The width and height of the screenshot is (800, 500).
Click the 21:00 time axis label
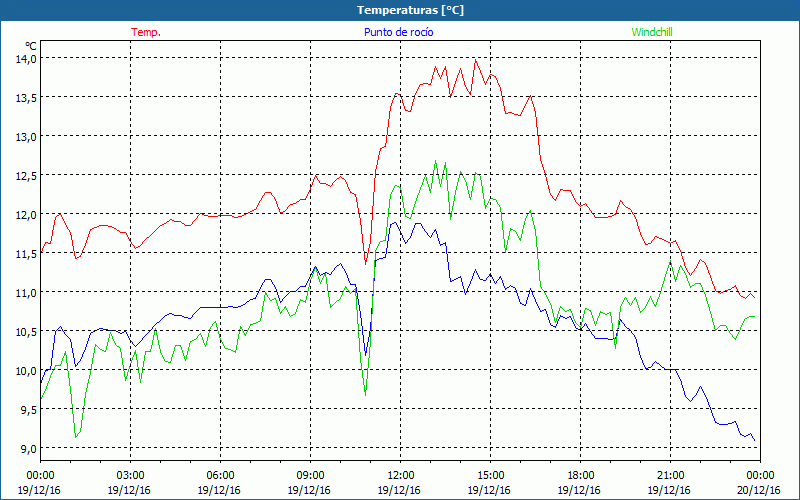669,476
